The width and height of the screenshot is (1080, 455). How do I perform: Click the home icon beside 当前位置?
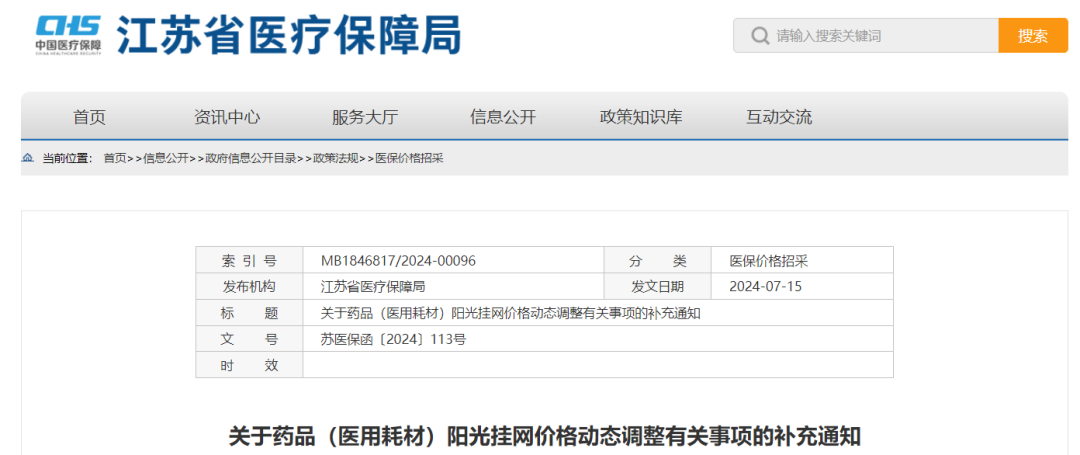[x=27, y=158]
